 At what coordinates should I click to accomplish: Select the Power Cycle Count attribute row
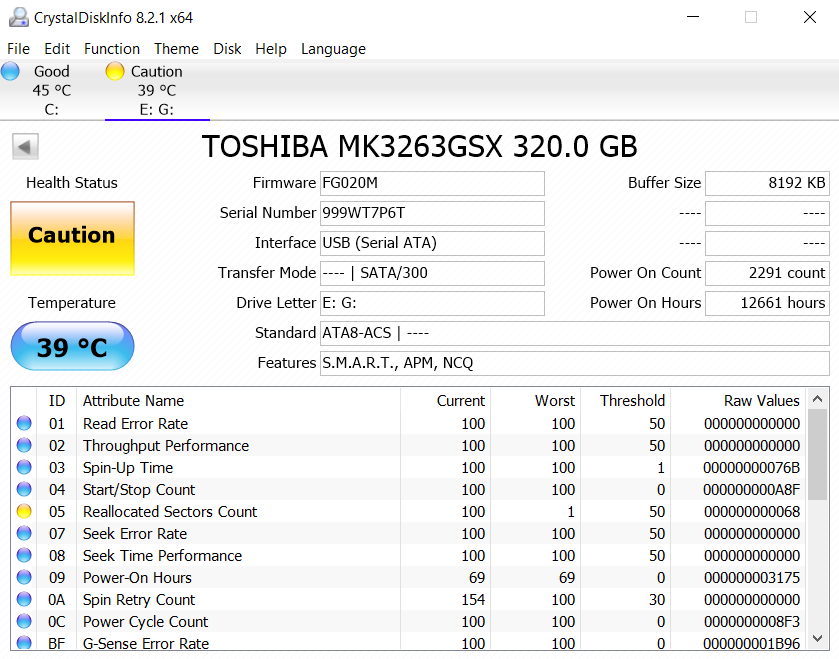pyautogui.click(x=409, y=621)
